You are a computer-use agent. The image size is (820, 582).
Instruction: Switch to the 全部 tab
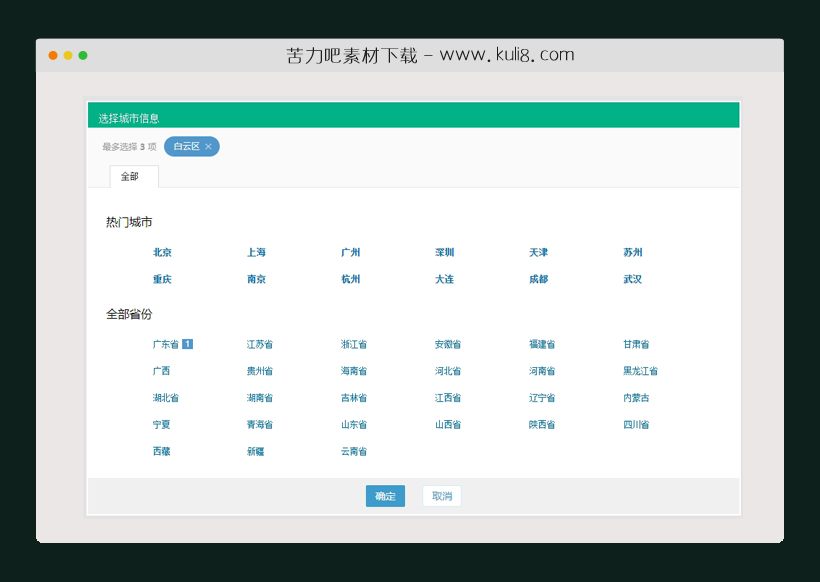[x=132, y=176]
